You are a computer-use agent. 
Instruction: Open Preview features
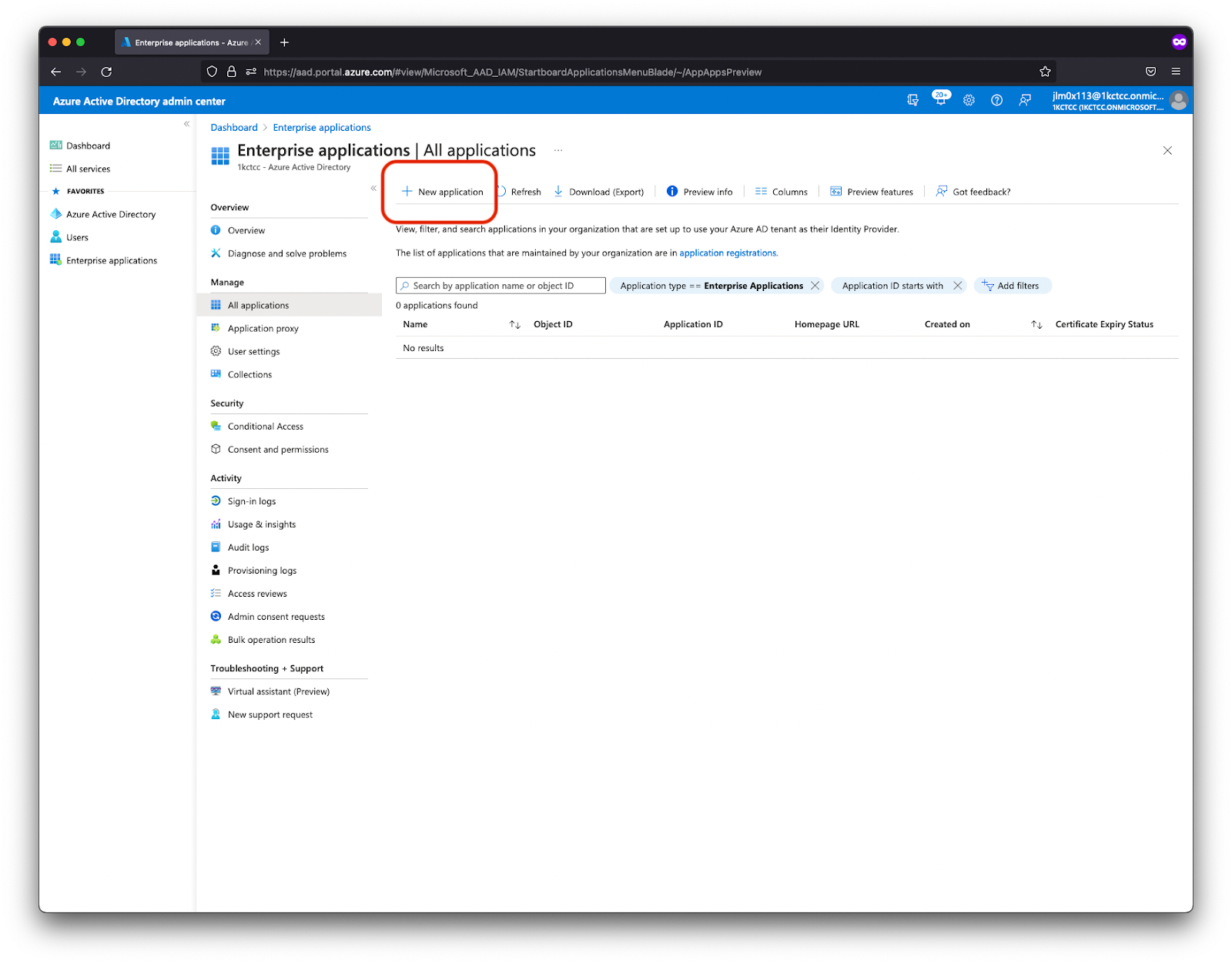872,192
